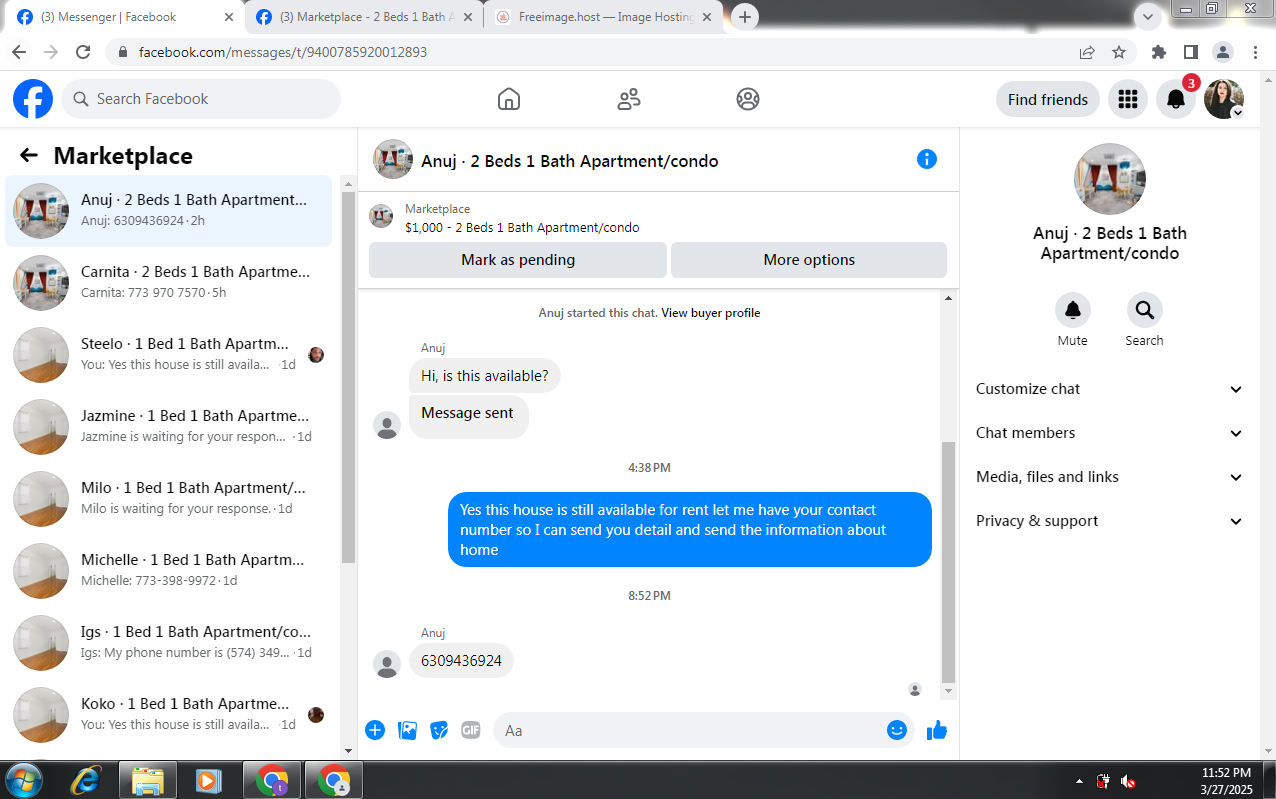Click the back arrow beside Marketplace
Image resolution: width=1276 pixels, height=799 pixels.
[29, 155]
